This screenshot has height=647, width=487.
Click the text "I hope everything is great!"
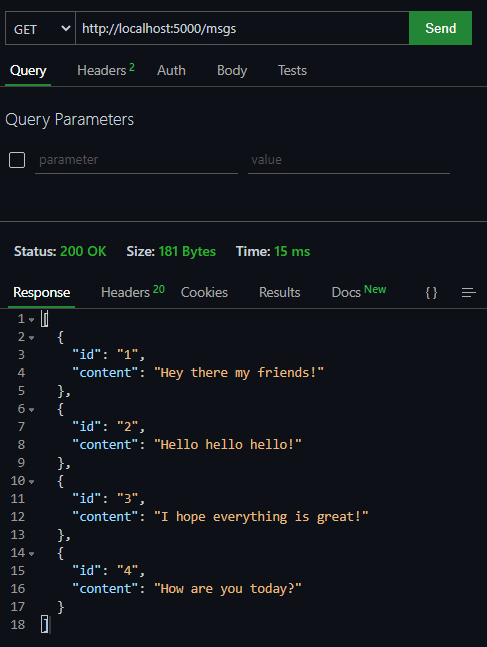[261, 517]
